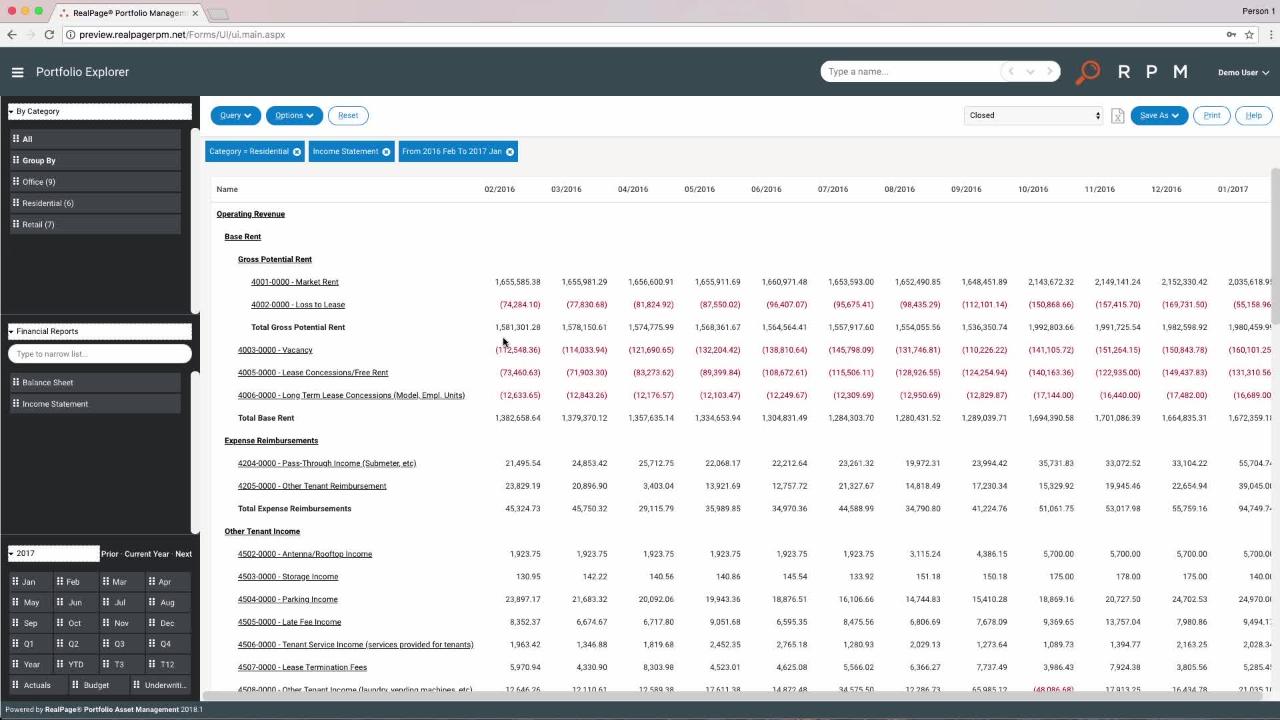The image size is (1280, 720).
Task: Open 4507-0000 - Lease Termination Fees link
Action: click(x=303, y=667)
